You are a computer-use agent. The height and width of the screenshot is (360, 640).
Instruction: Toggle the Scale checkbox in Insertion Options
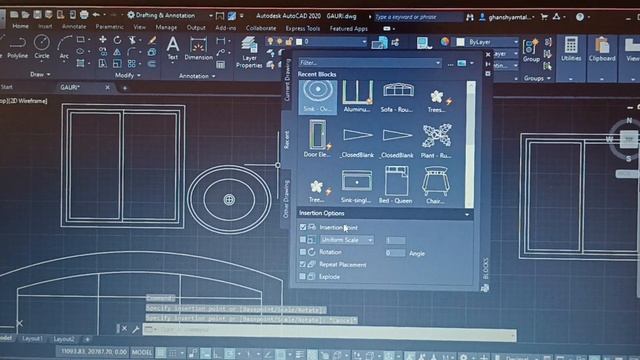(x=303, y=240)
